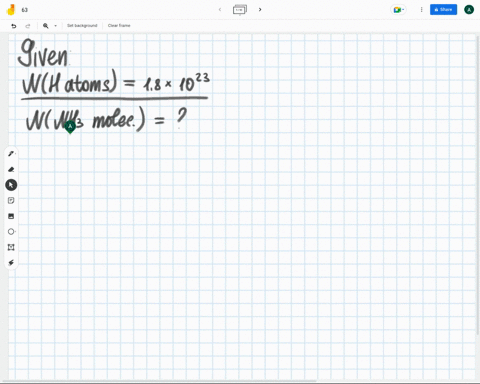480x384 pixels.
Task: Activate the laser pointer tool
Action: (x=11, y=263)
